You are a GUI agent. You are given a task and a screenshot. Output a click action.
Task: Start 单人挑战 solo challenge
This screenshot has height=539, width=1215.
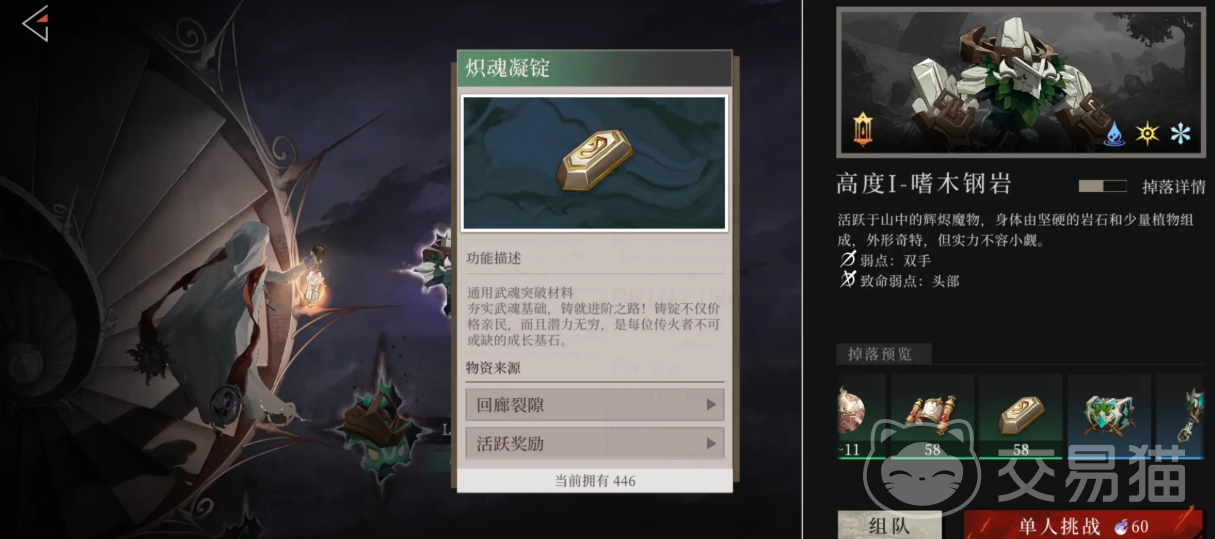click(1083, 525)
